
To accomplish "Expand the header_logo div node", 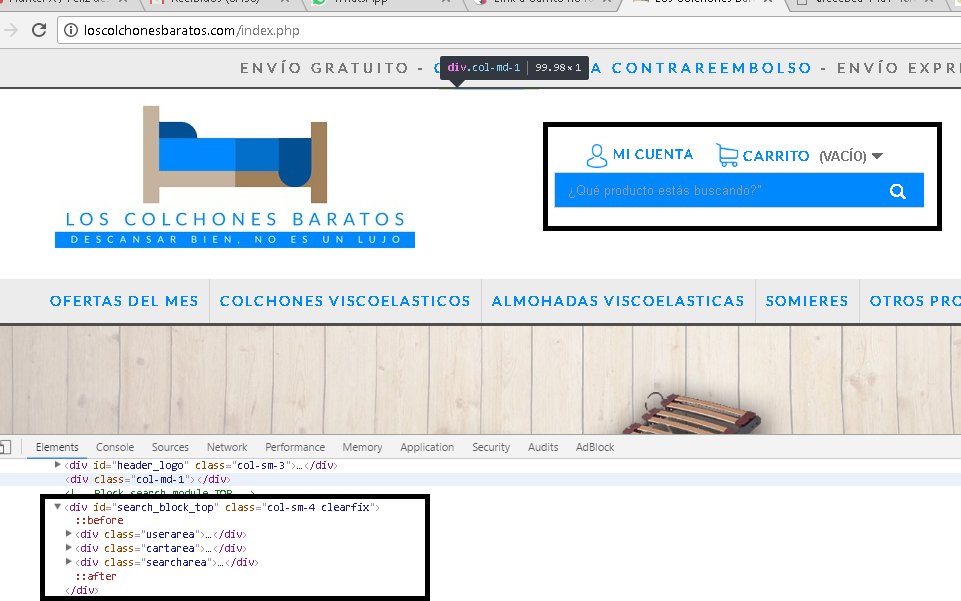I will click(x=57, y=465).
